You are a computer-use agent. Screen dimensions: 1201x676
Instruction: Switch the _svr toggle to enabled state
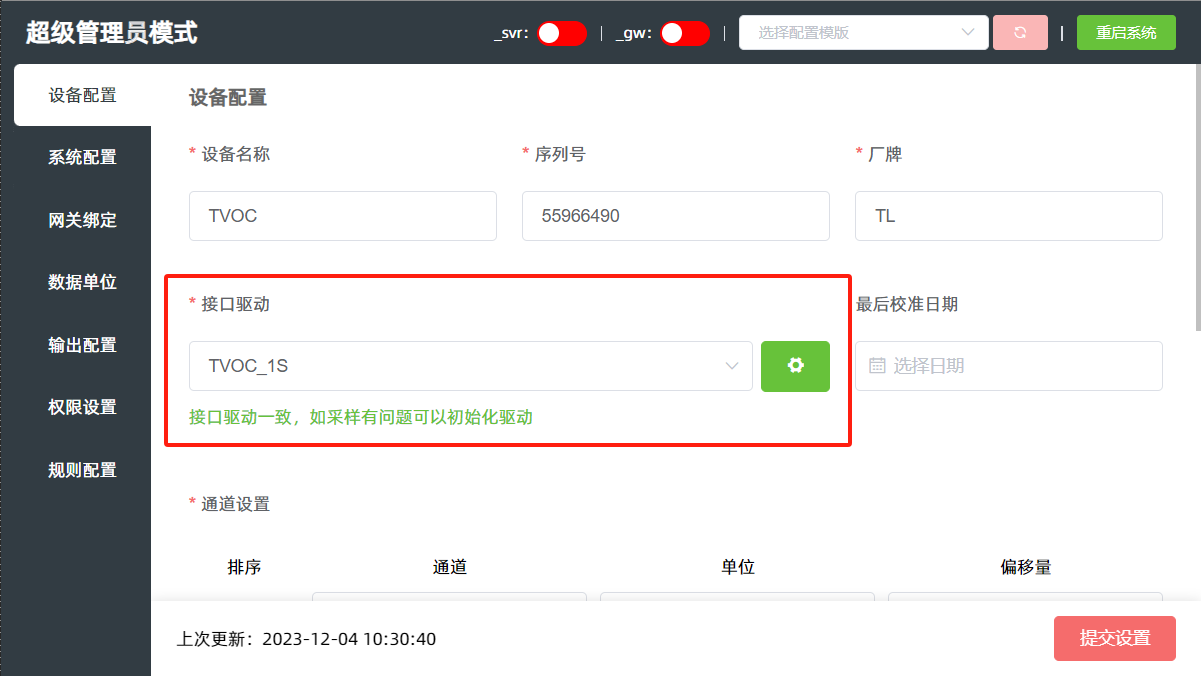(x=561, y=32)
